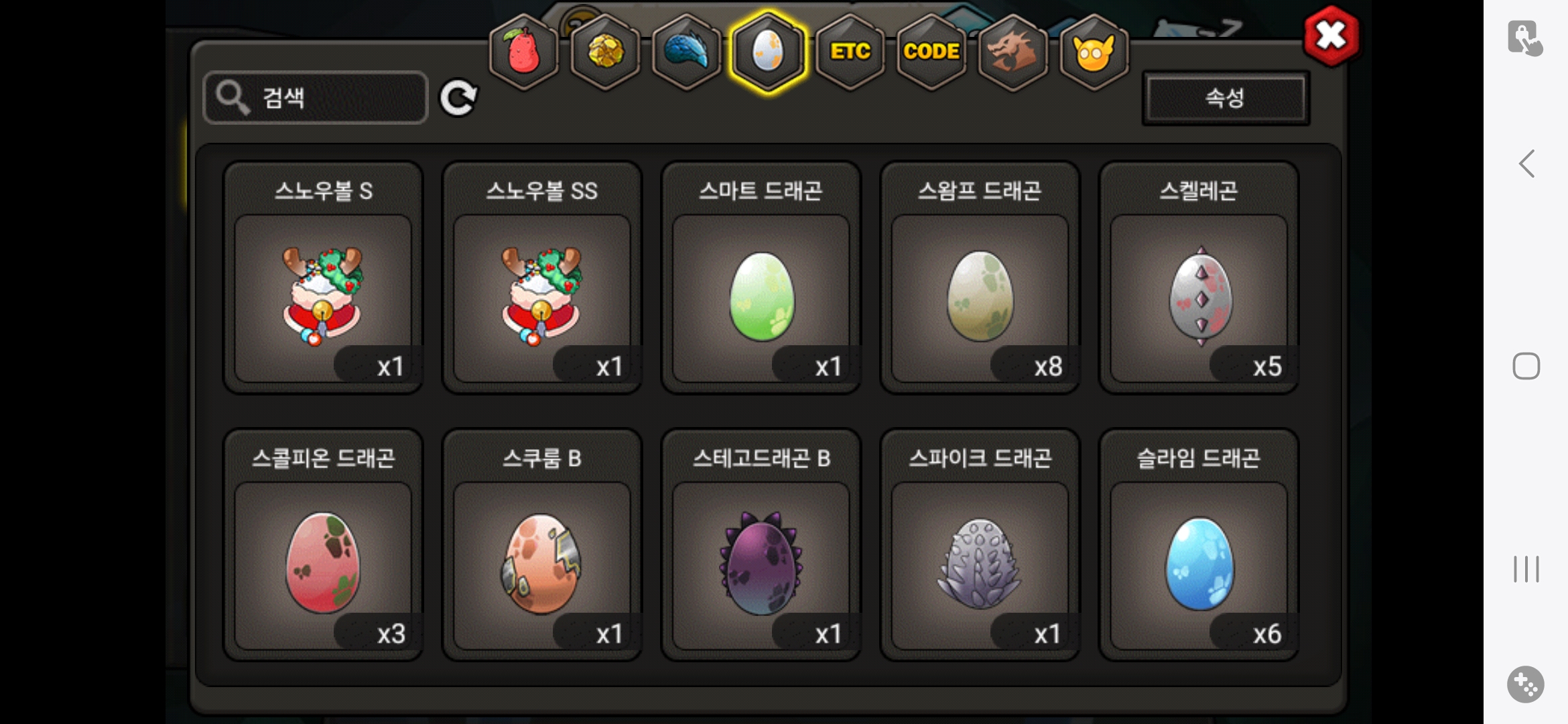Select the 스콜피온 드래곤 red egg
This screenshot has height=724, width=1568.
323,545
